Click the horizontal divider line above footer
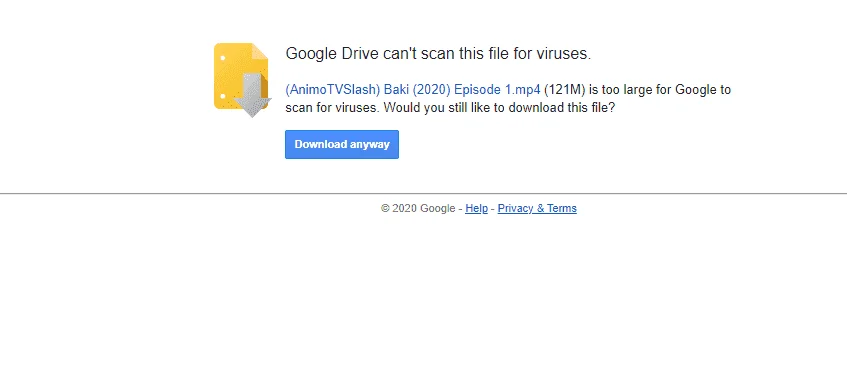847x378 pixels. point(424,193)
